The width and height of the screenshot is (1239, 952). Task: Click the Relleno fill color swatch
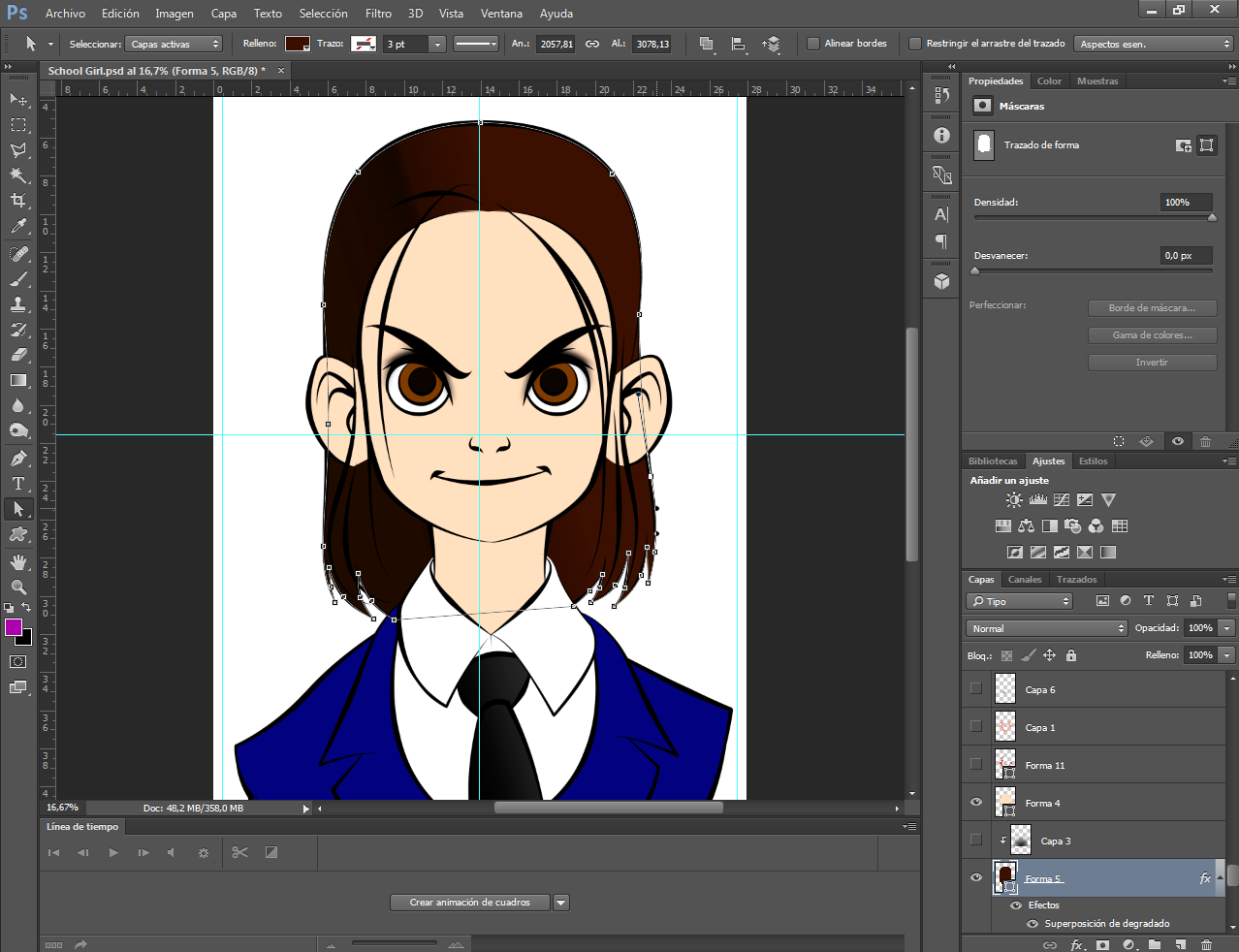[x=298, y=44]
